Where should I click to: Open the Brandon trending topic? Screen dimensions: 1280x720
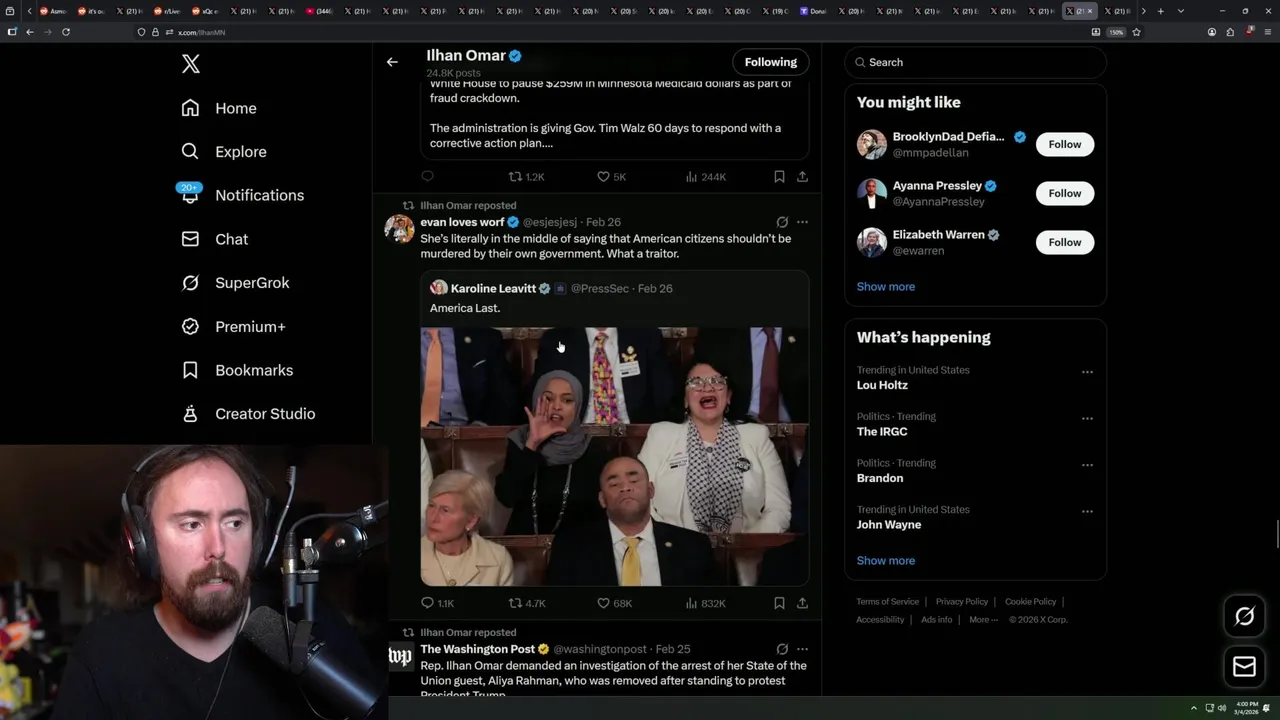(x=880, y=478)
